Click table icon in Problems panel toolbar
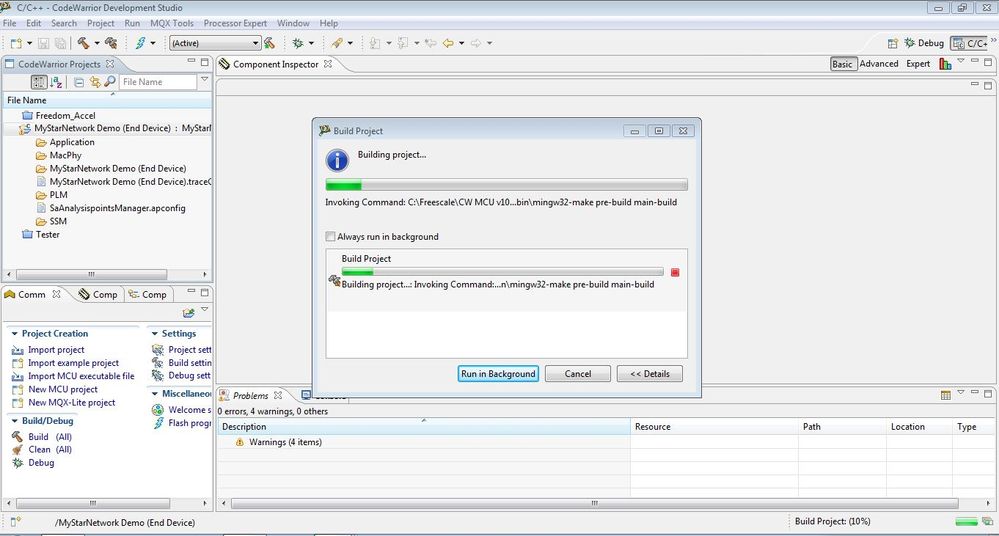999x536 pixels. (945, 395)
